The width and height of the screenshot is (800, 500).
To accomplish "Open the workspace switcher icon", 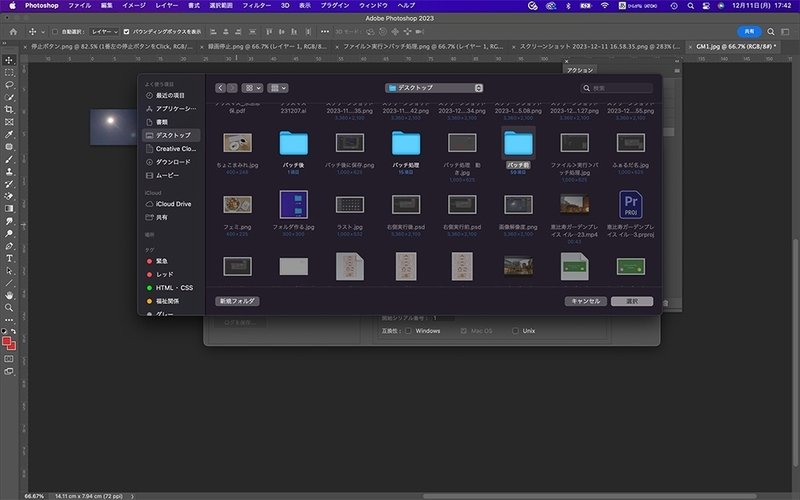I will point(785,32).
